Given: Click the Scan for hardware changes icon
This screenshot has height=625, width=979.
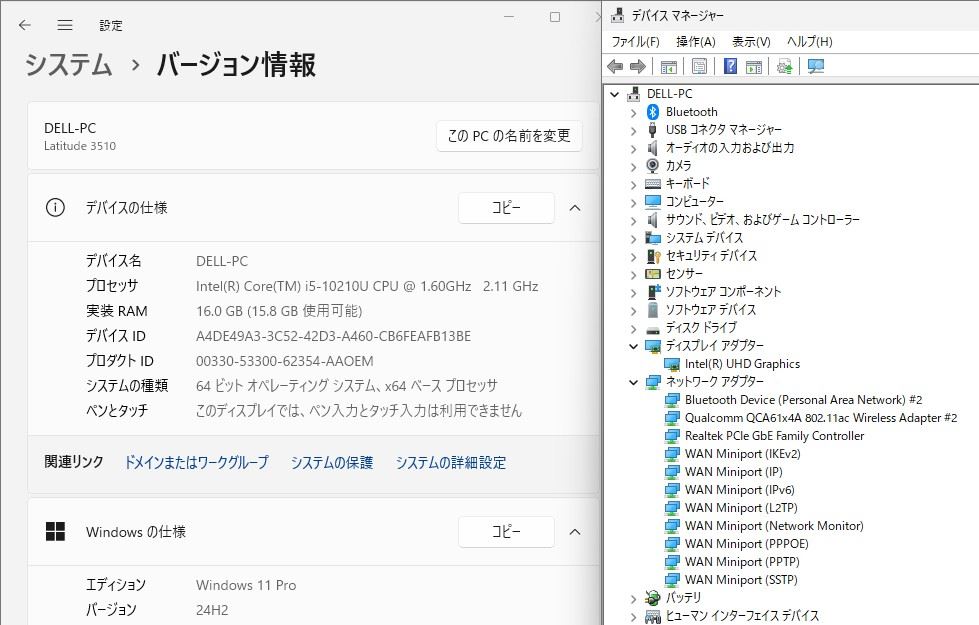Looking at the screenshot, I should (x=816, y=67).
